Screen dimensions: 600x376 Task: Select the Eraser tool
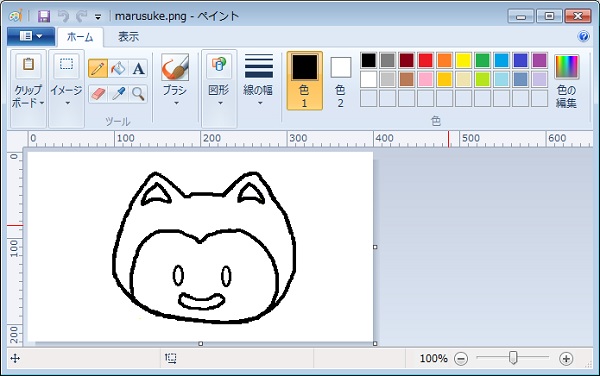pos(98,93)
